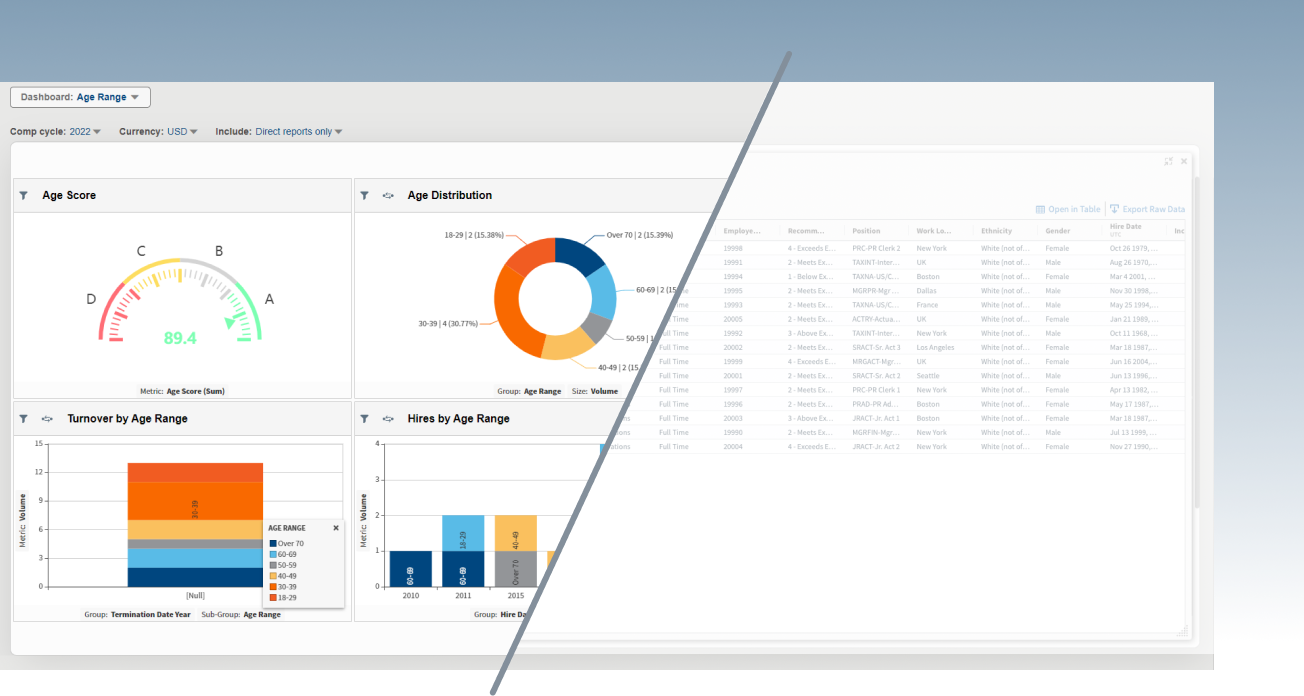Click the filter icon on Age Score panel
The width and height of the screenshot is (1304, 696).
pyautogui.click(x=23, y=195)
